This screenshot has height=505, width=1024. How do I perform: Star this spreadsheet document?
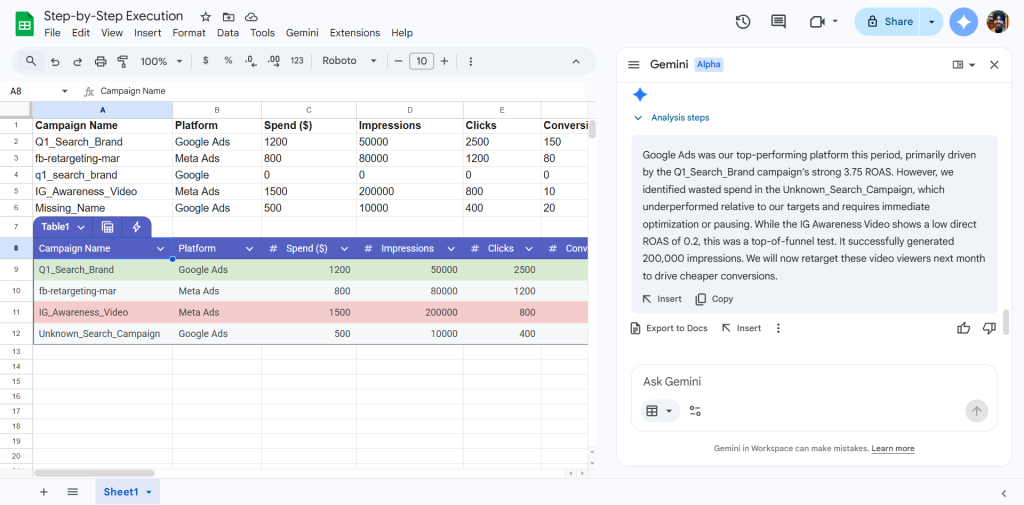point(205,17)
